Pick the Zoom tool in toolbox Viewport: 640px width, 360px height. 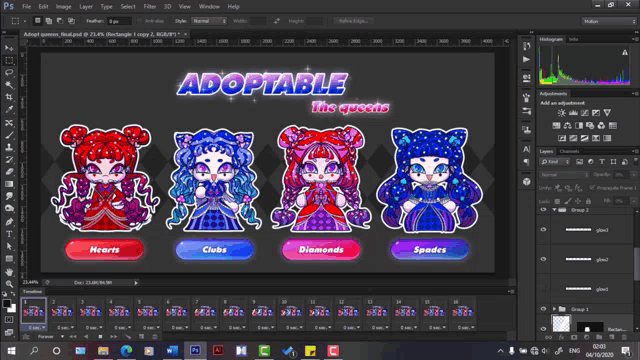click(9, 284)
